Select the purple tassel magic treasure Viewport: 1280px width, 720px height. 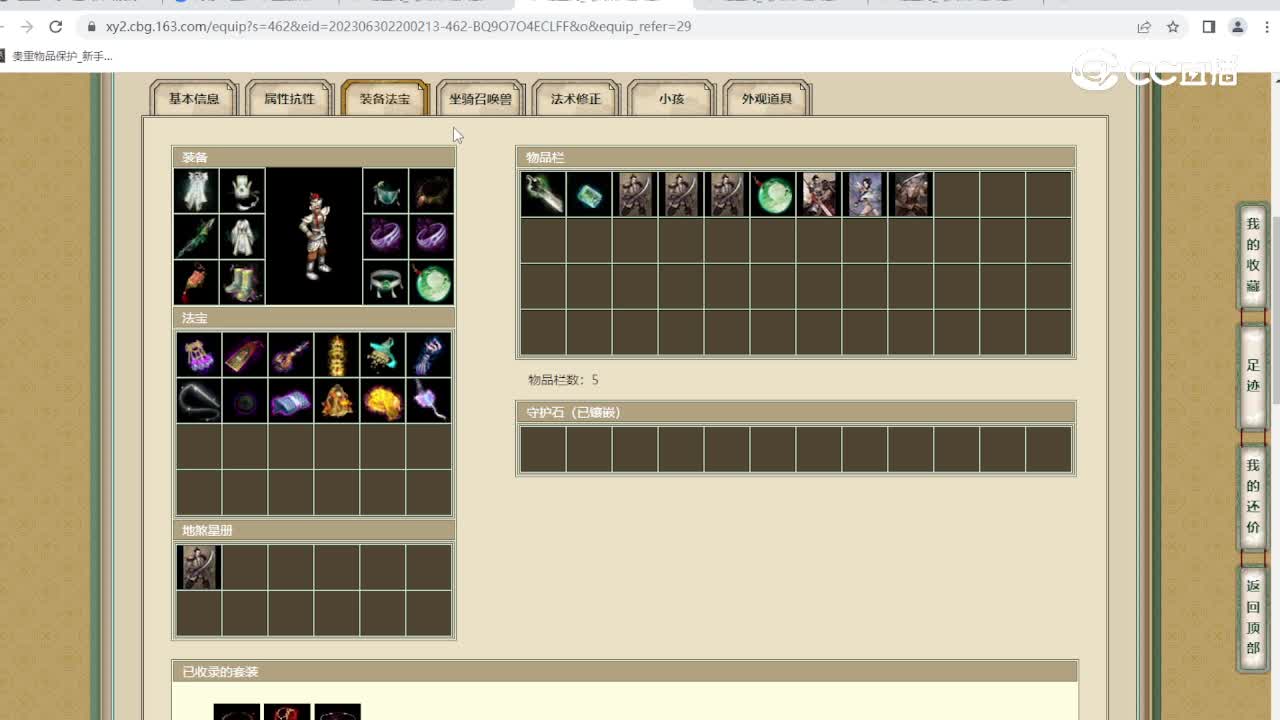(x=199, y=355)
